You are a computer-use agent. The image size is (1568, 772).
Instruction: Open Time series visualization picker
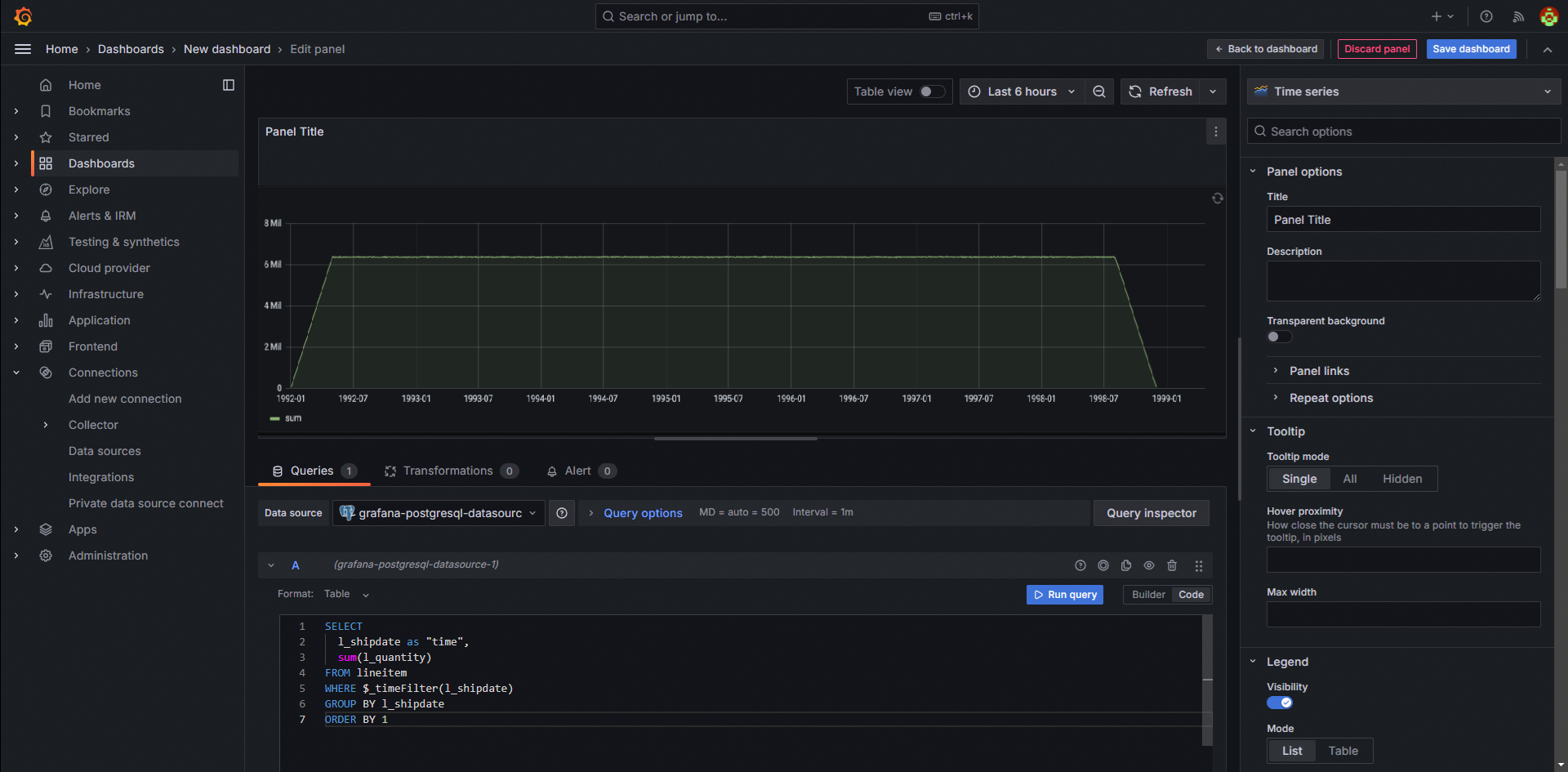1403,91
